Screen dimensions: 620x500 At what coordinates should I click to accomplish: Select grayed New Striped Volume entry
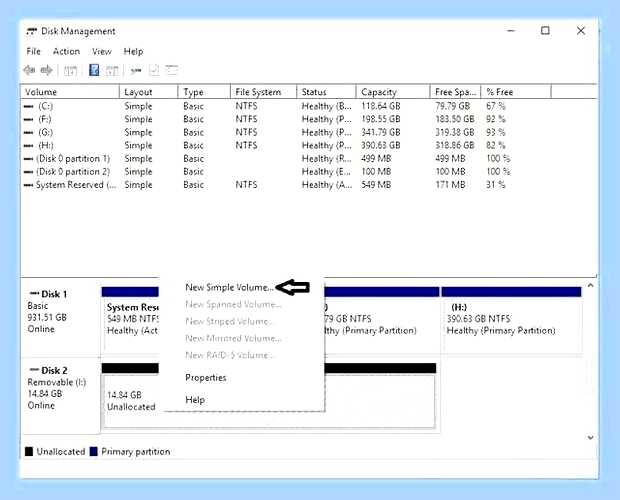(229, 321)
